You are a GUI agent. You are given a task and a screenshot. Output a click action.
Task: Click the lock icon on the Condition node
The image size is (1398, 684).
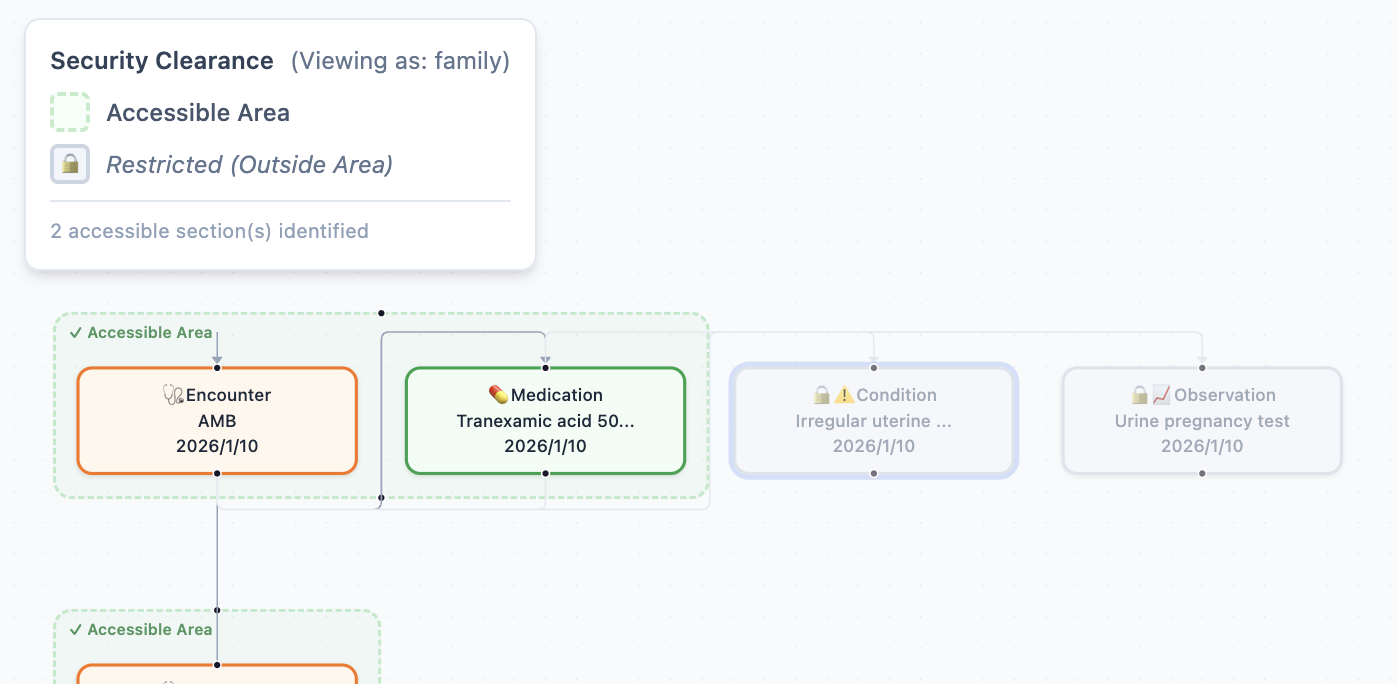(x=822, y=395)
